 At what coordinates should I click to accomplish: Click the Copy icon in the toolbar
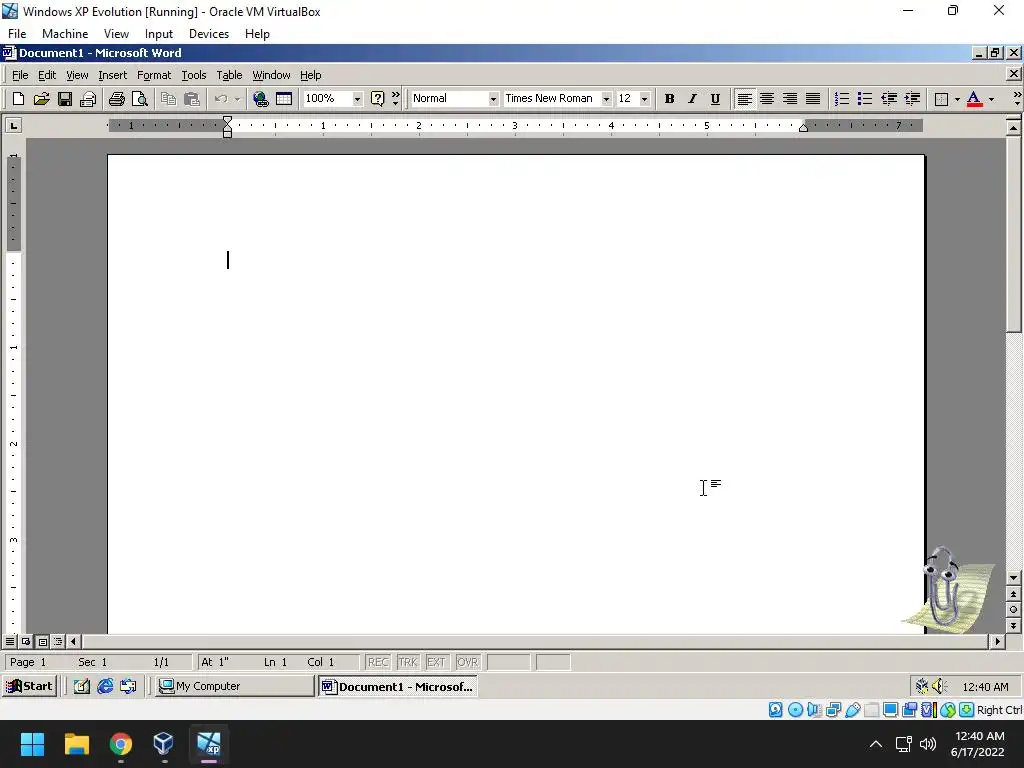tap(168, 99)
